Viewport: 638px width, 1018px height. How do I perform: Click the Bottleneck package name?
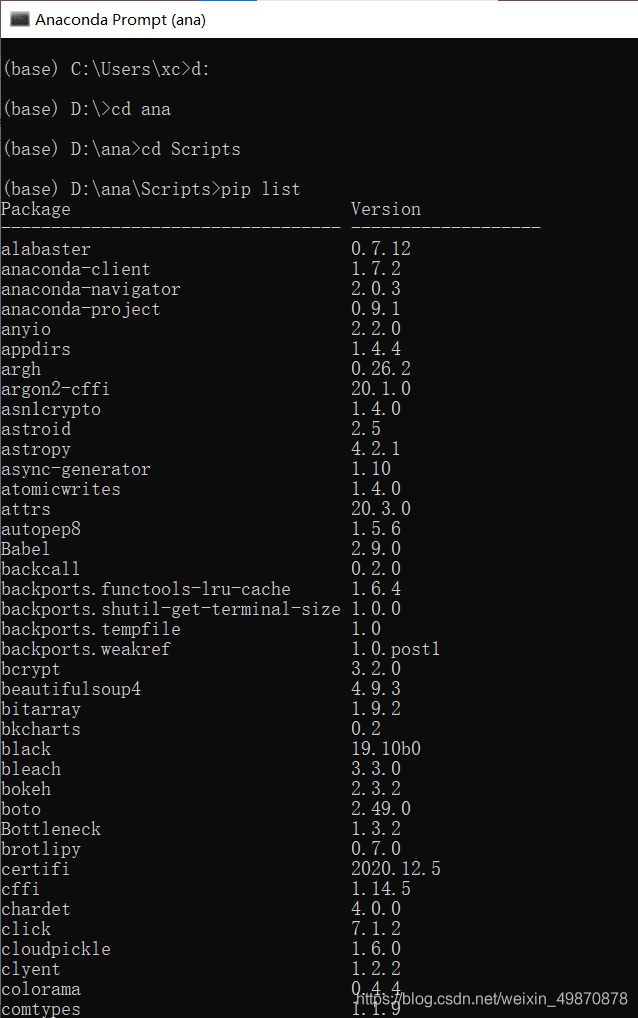click(x=51, y=829)
